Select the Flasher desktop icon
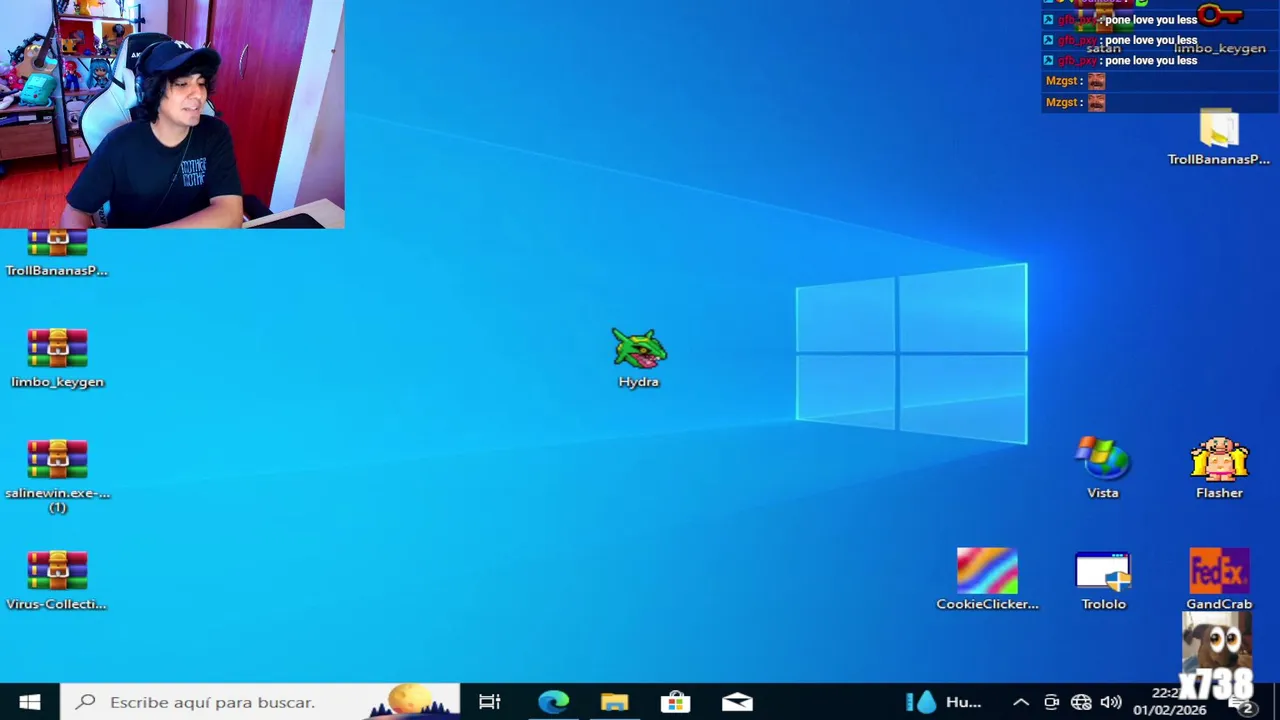1280x720 pixels. (x=1219, y=467)
